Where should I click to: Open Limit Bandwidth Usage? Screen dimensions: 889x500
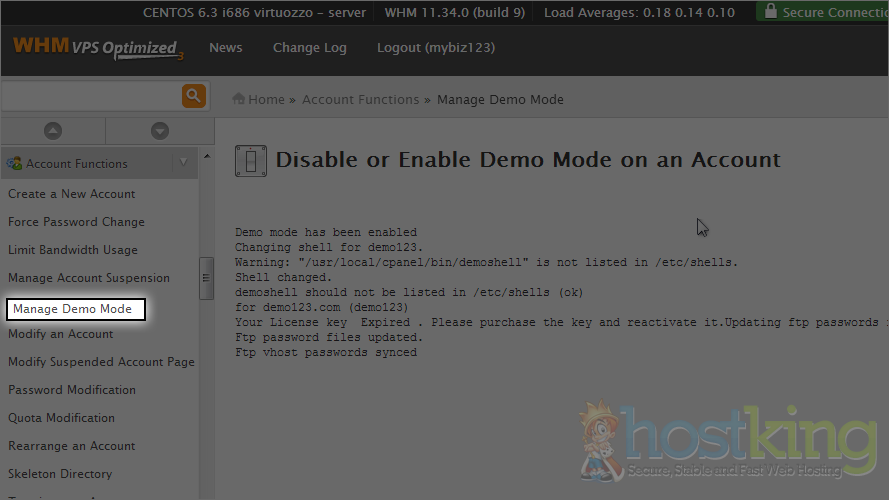(x=73, y=250)
